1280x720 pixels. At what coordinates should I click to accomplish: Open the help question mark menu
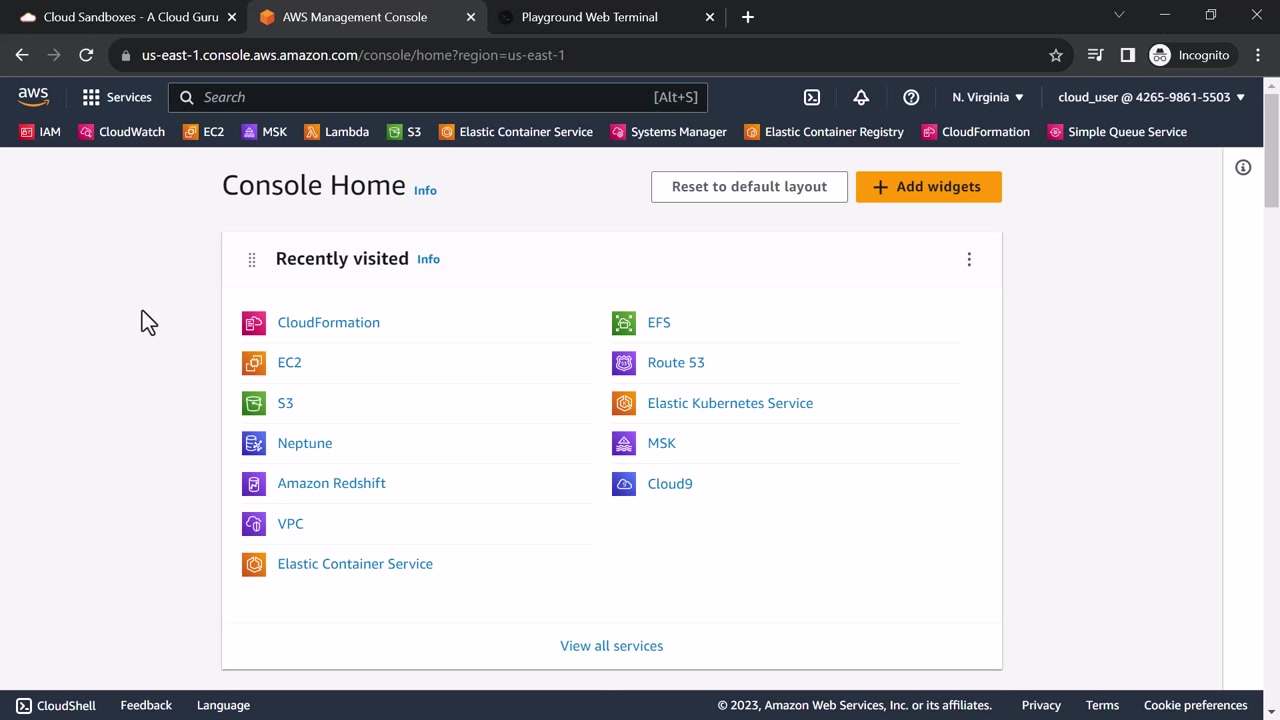911,97
